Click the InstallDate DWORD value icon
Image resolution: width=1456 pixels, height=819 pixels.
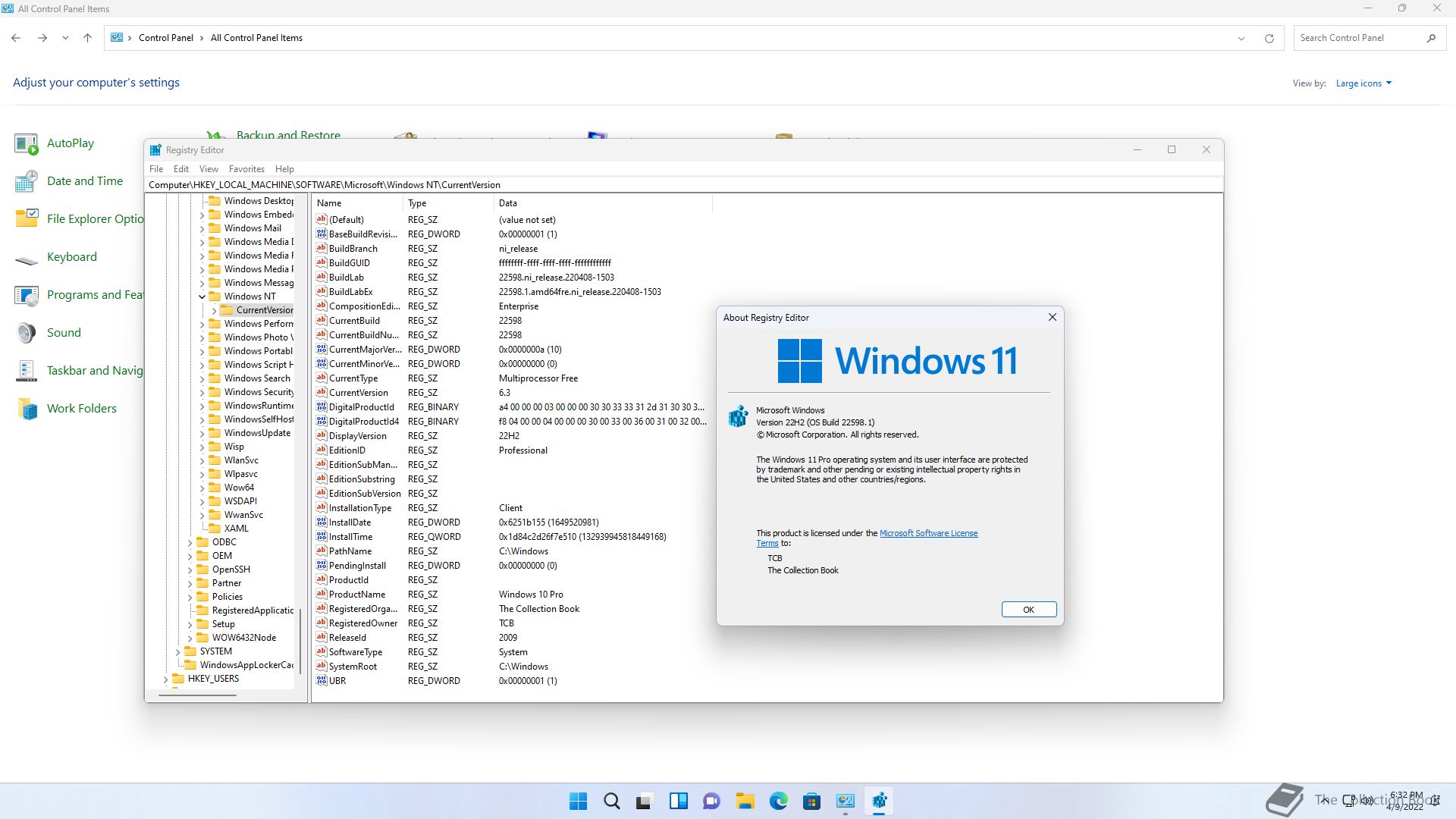point(322,522)
